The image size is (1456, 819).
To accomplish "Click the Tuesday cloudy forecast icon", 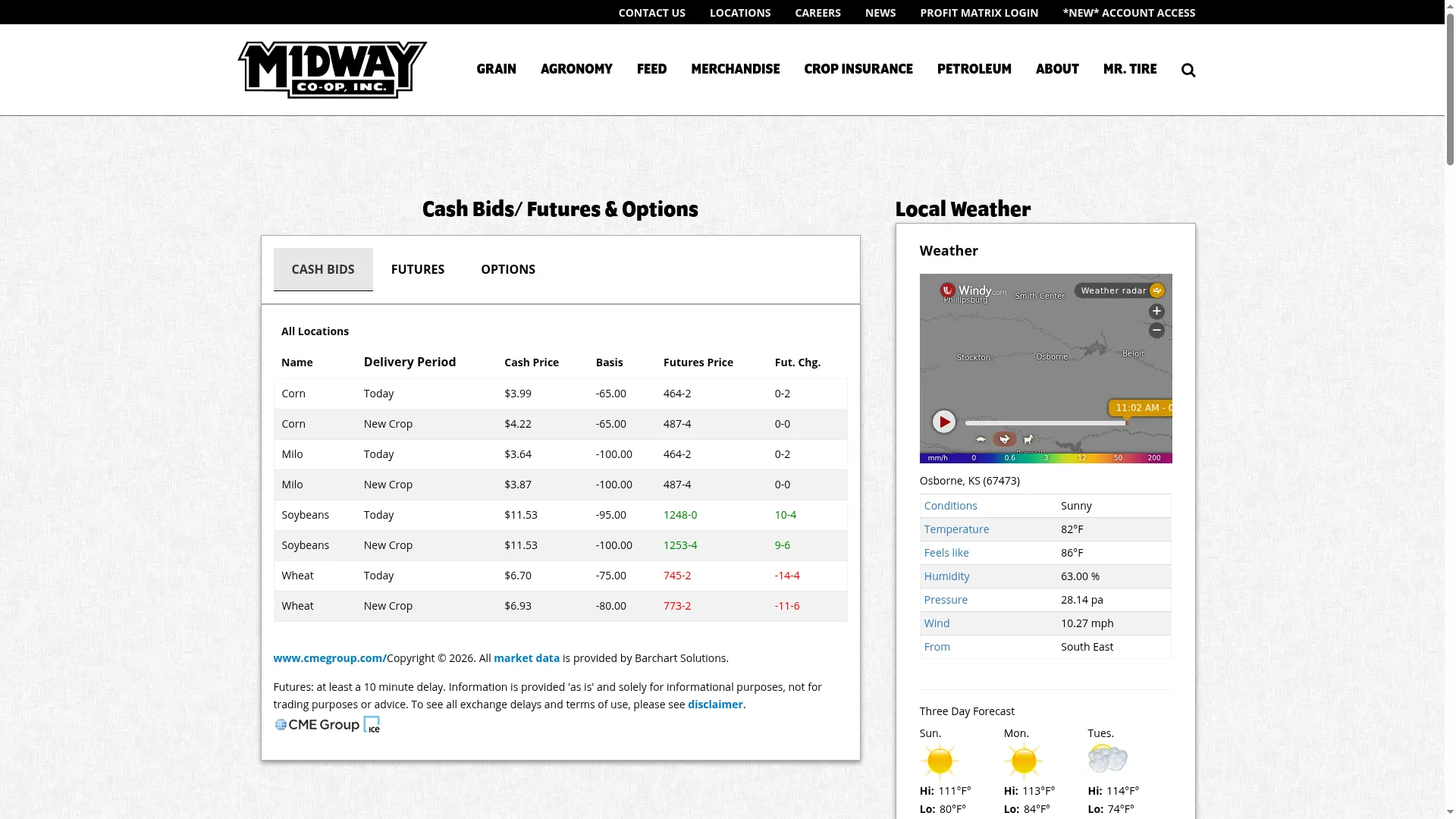I will [x=1108, y=758].
